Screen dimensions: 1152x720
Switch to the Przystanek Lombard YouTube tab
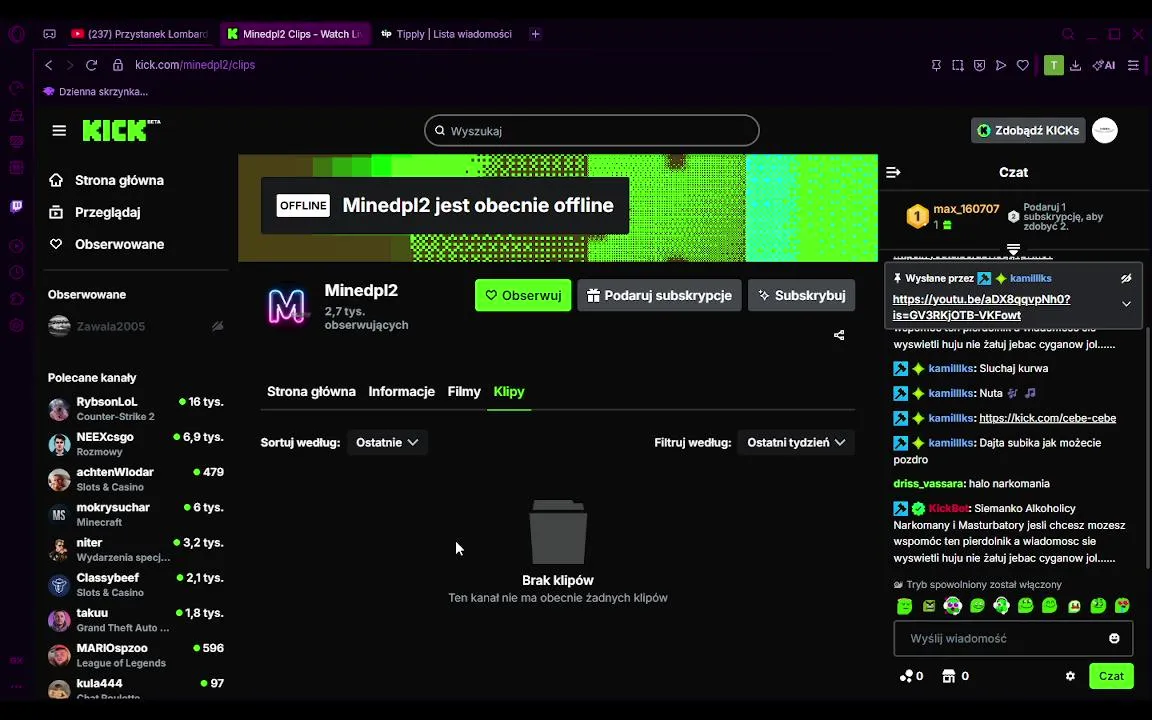[x=141, y=34]
